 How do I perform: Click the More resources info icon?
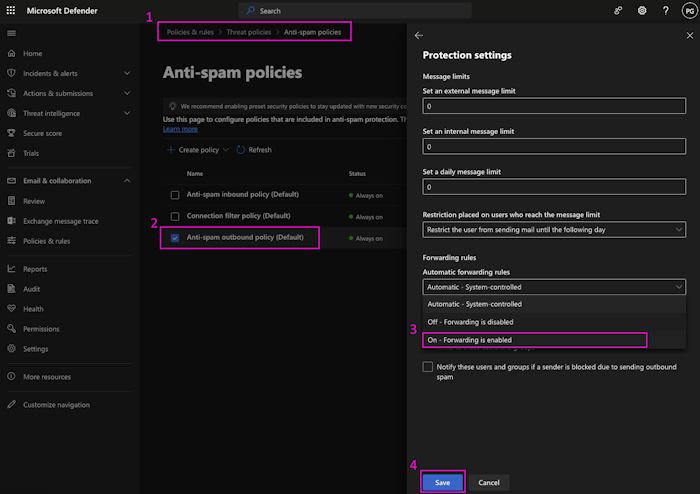tap(12, 377)
